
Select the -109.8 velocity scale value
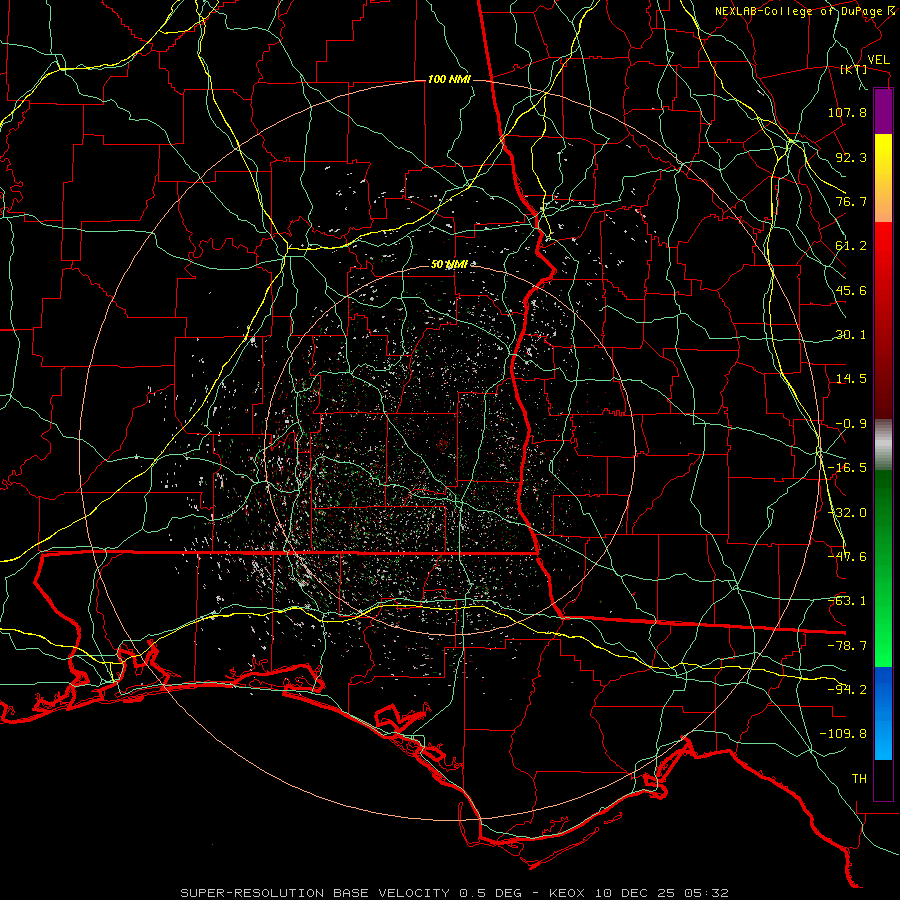click(843, 734)
